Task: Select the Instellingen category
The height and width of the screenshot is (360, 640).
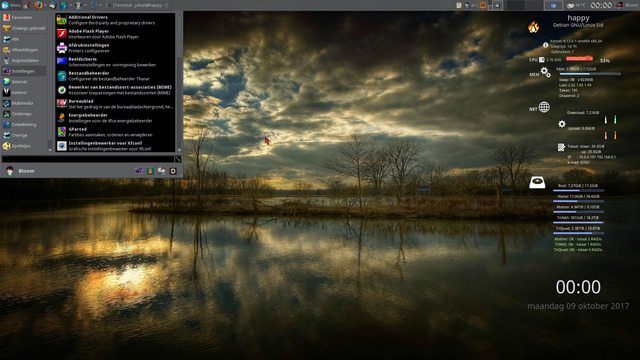Action: coord(24,71)
